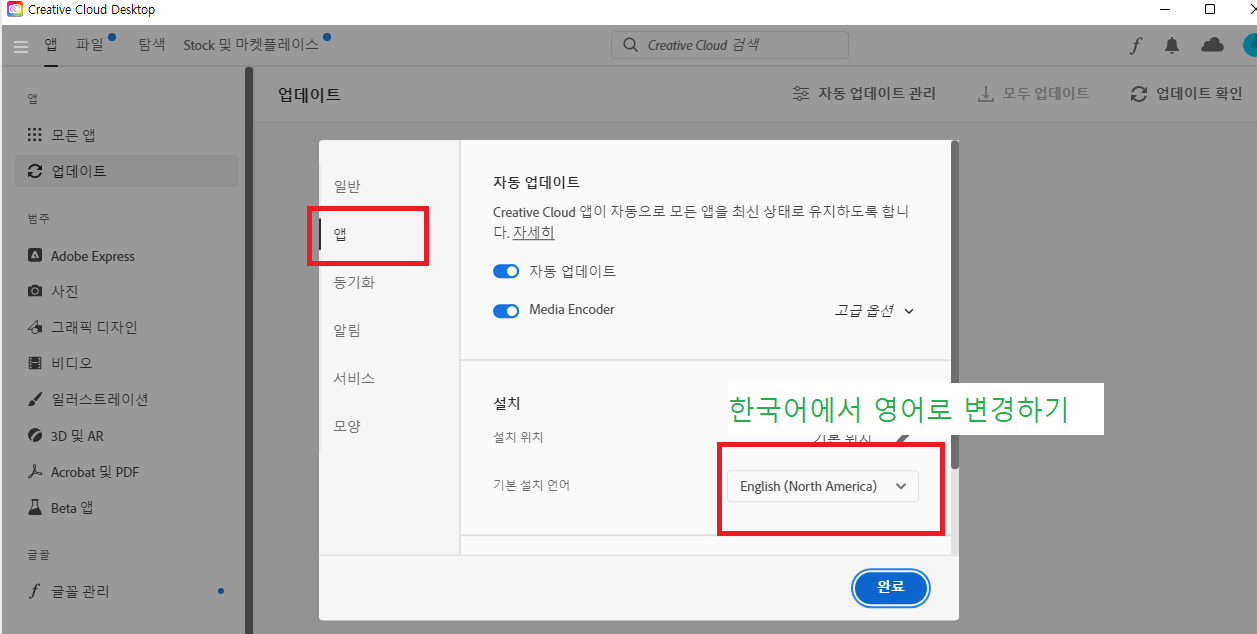Open the 앱 top navigation tab
The image size is (1257, 634).
[50, 45]
